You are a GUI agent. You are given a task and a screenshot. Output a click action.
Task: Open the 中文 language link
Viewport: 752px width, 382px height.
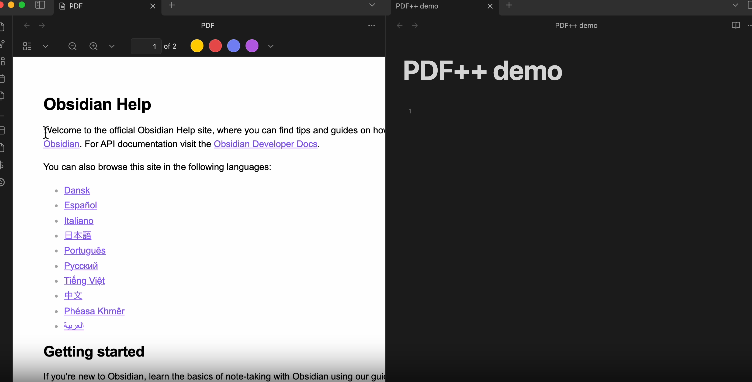pos(73,296)
